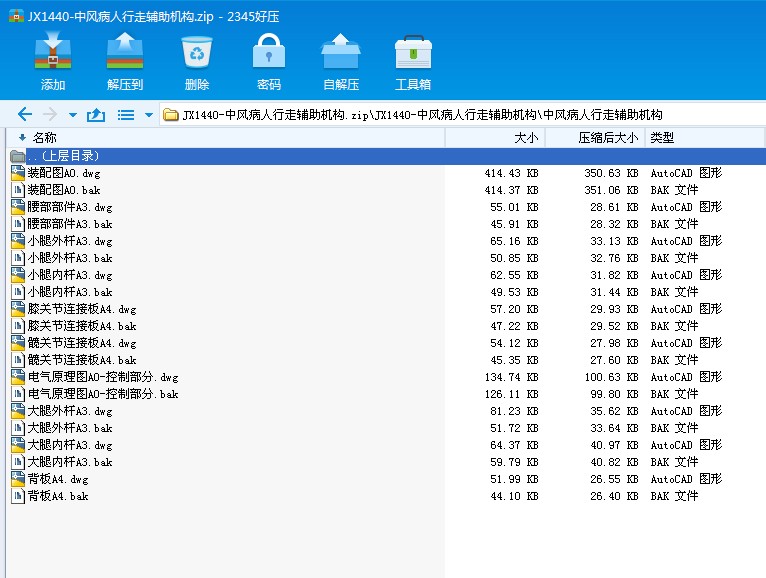Click the dwg icon of 装配图A0.dwg

18,173
